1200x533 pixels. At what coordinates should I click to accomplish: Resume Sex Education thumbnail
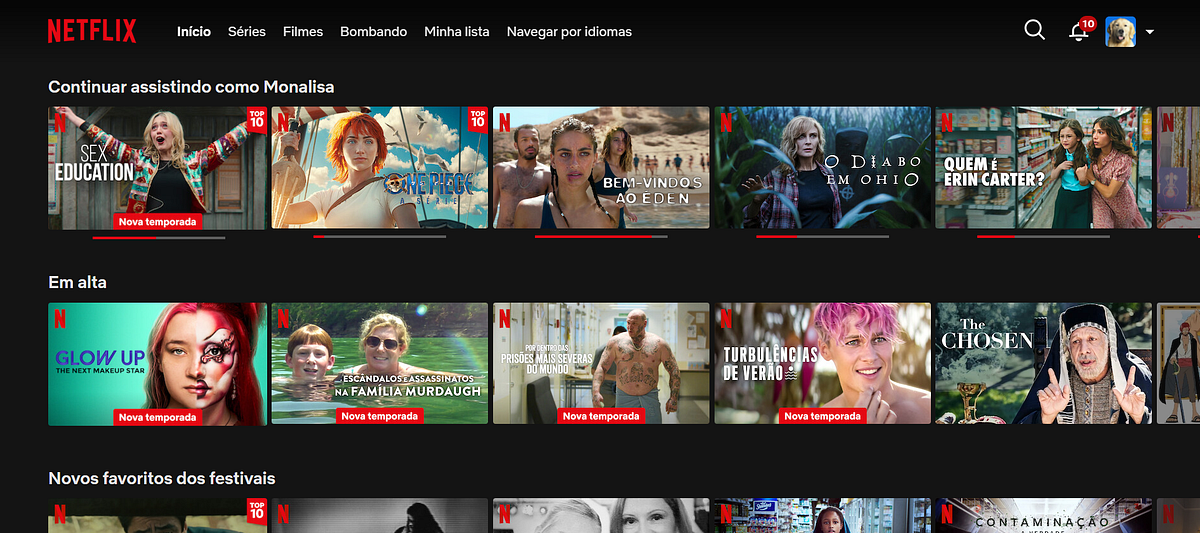pos(158,167)
